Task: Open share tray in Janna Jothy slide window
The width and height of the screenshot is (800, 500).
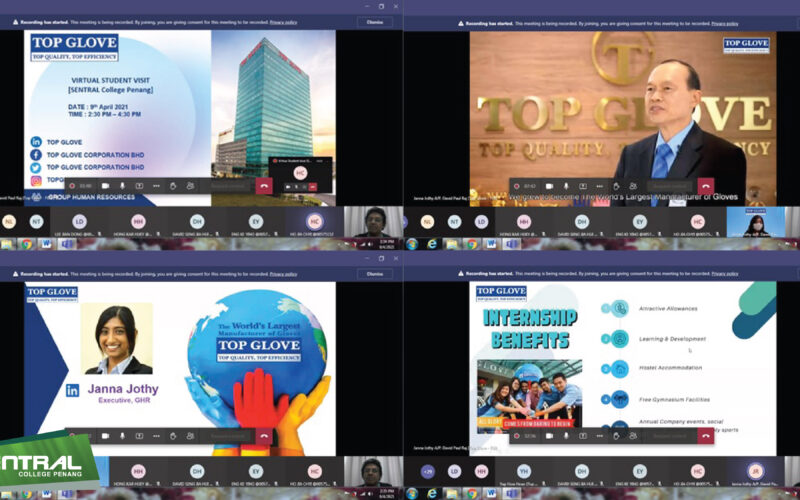Action: point(139,436)
